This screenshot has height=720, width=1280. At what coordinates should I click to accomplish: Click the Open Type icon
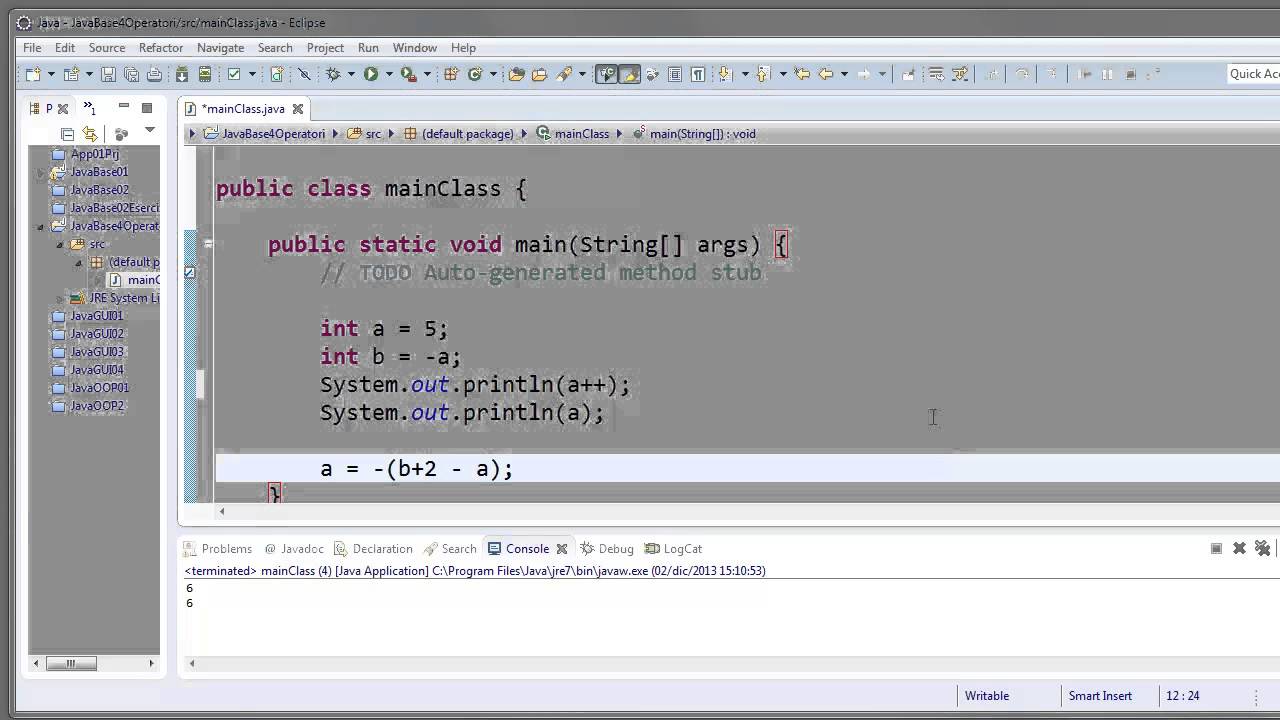[x=516, y=74]
